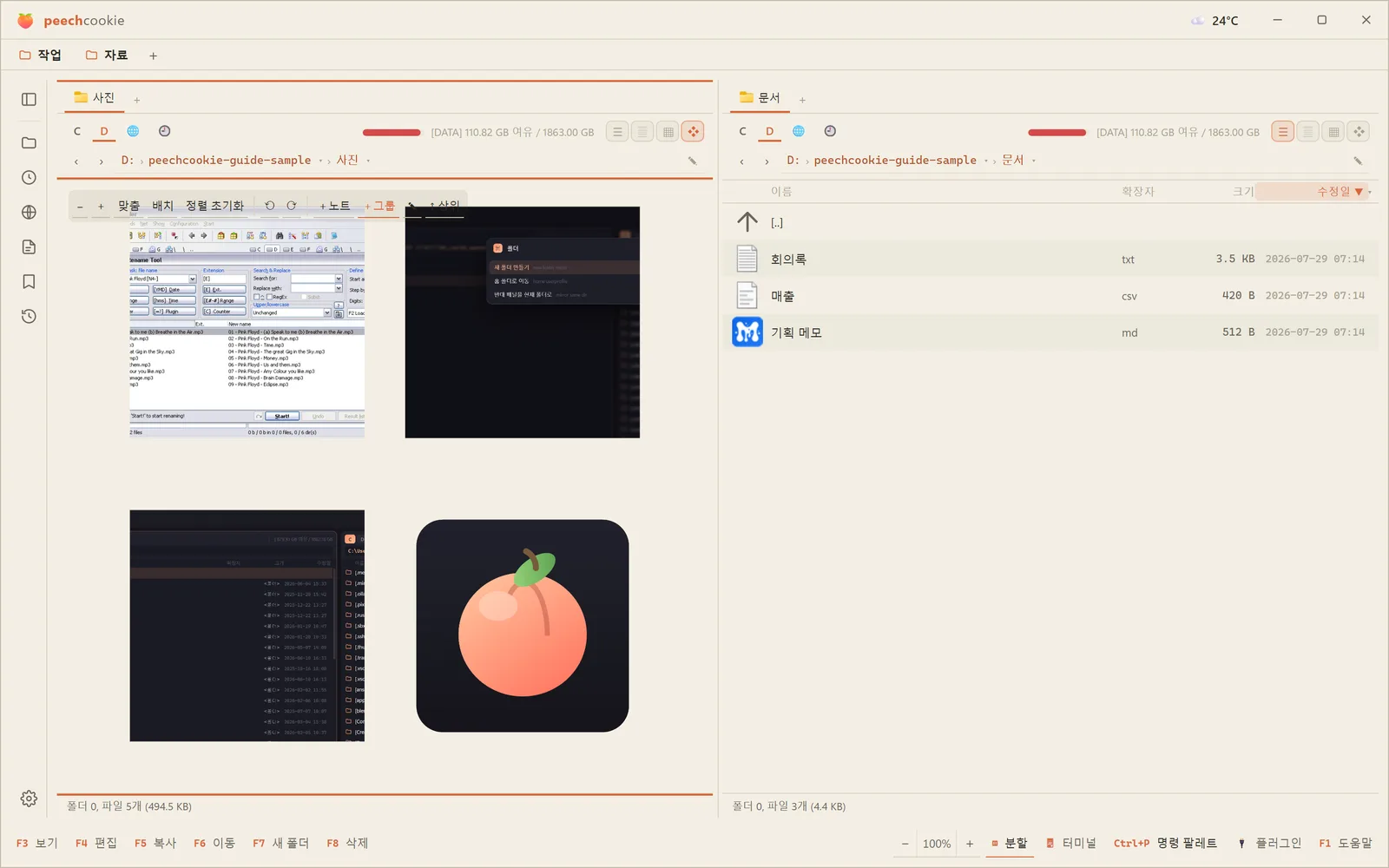Toggle left pane canvas view
Image resolution: width=1389 pixels, height=868 pixels.
(x=693, y=132)
